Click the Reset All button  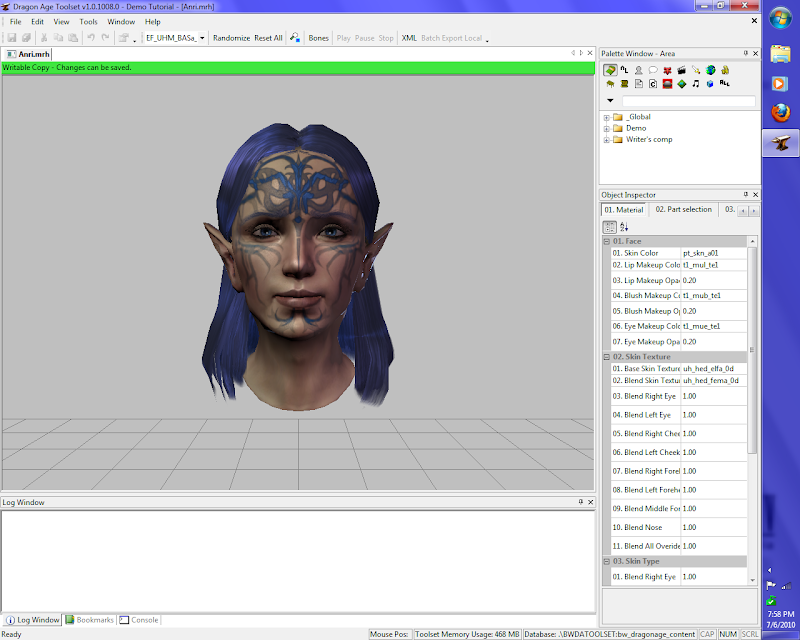point(268,38)
